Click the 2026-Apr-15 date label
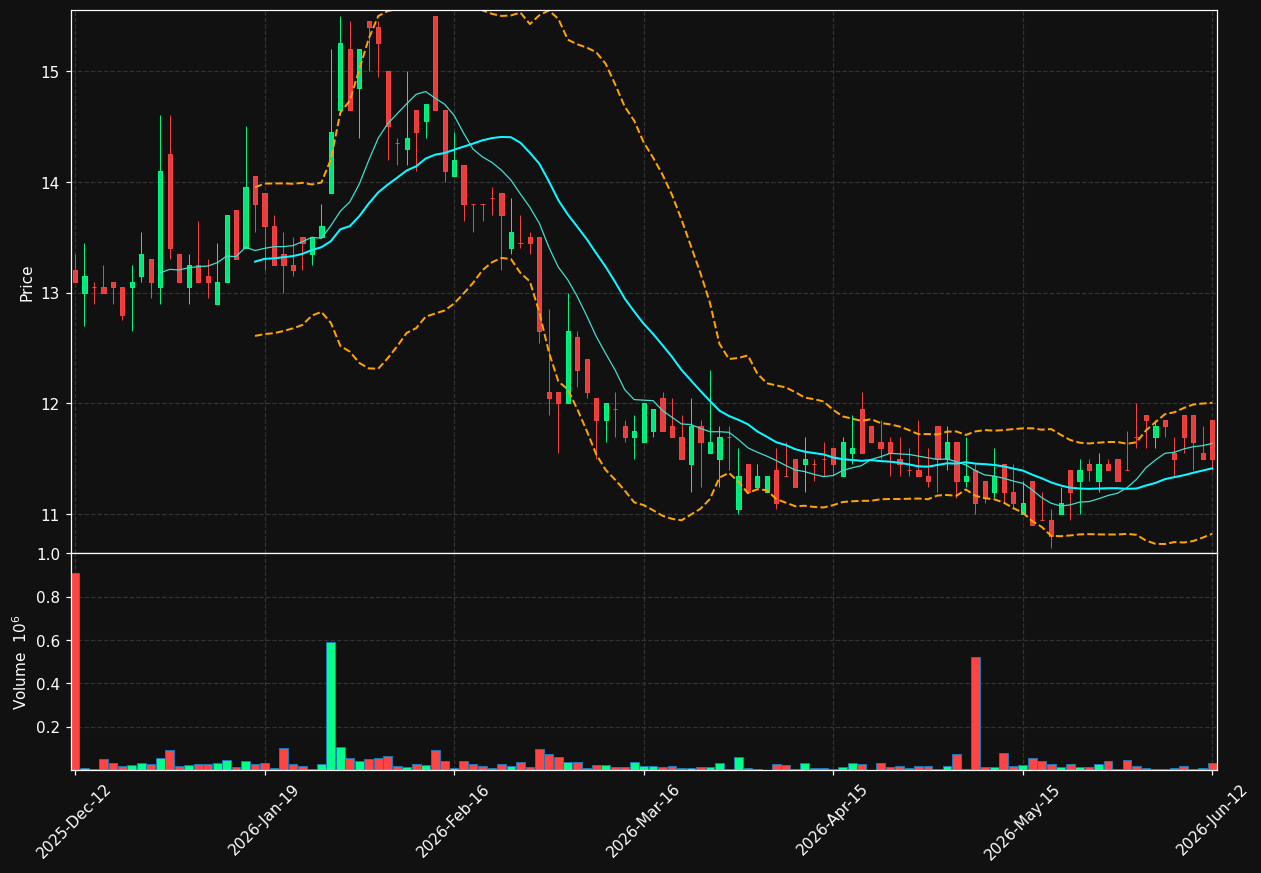The width and height of the screenshot is (1261, 873). point(832,821)
